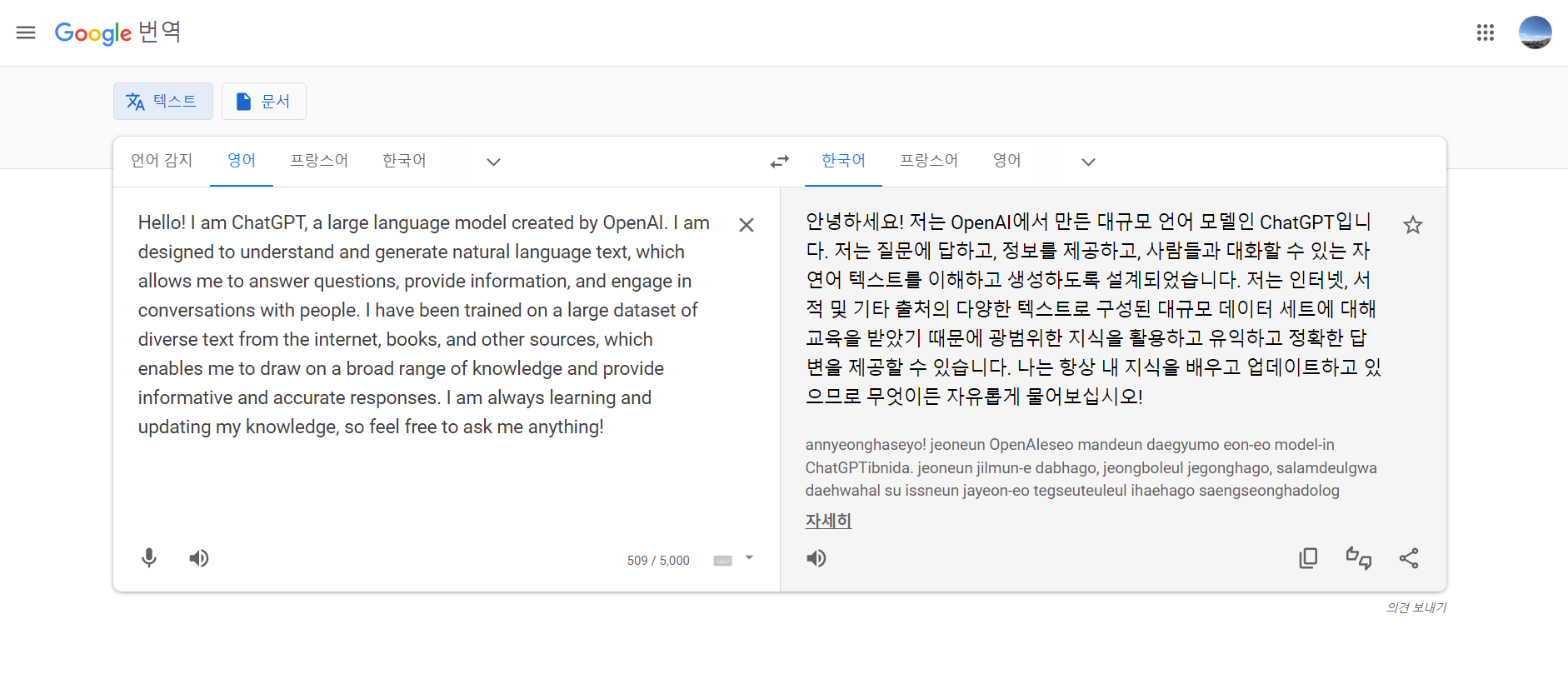
Task: Open the input tools dropdown arrow
Action: pos(749,557)
